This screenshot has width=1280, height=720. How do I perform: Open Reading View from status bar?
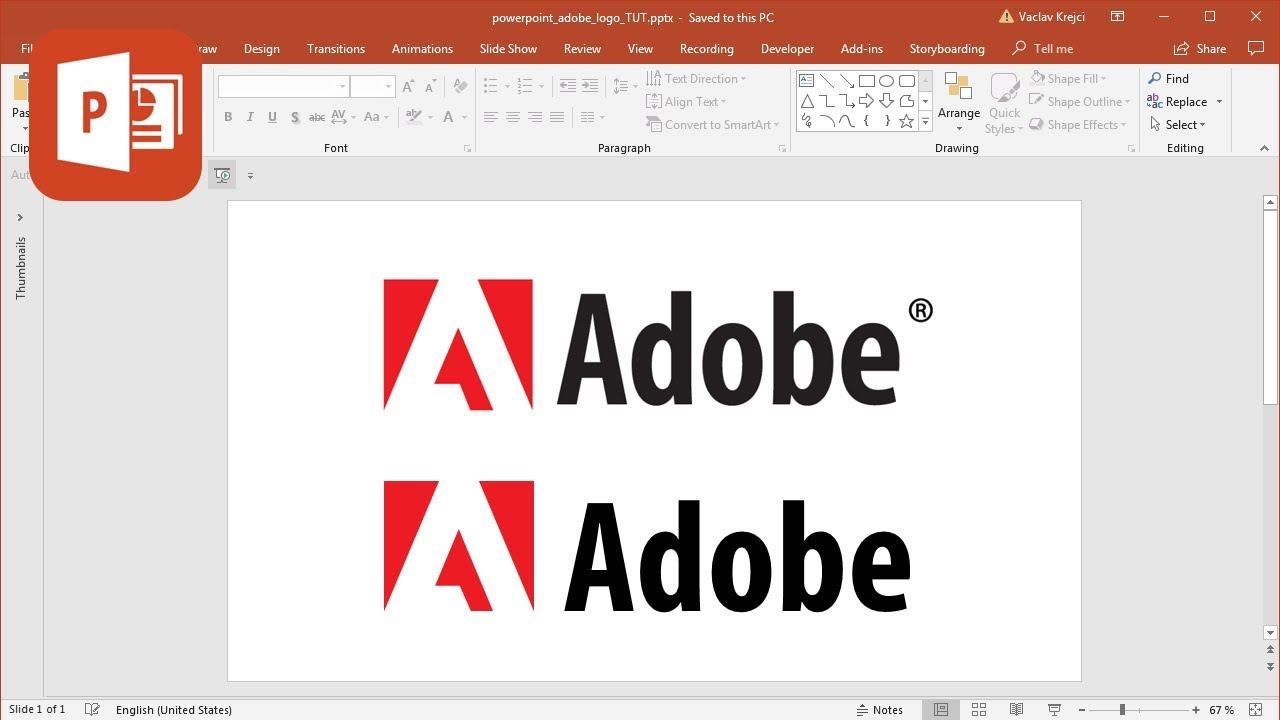[1016, 710]
